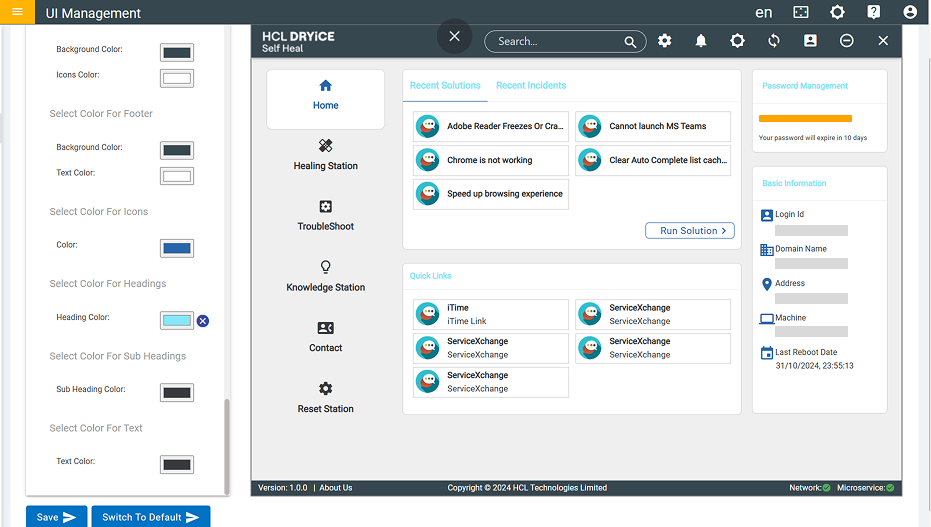The image size is (931, 527).
Task: Click the search magnifier icon
Action: [x=630, y=42]
